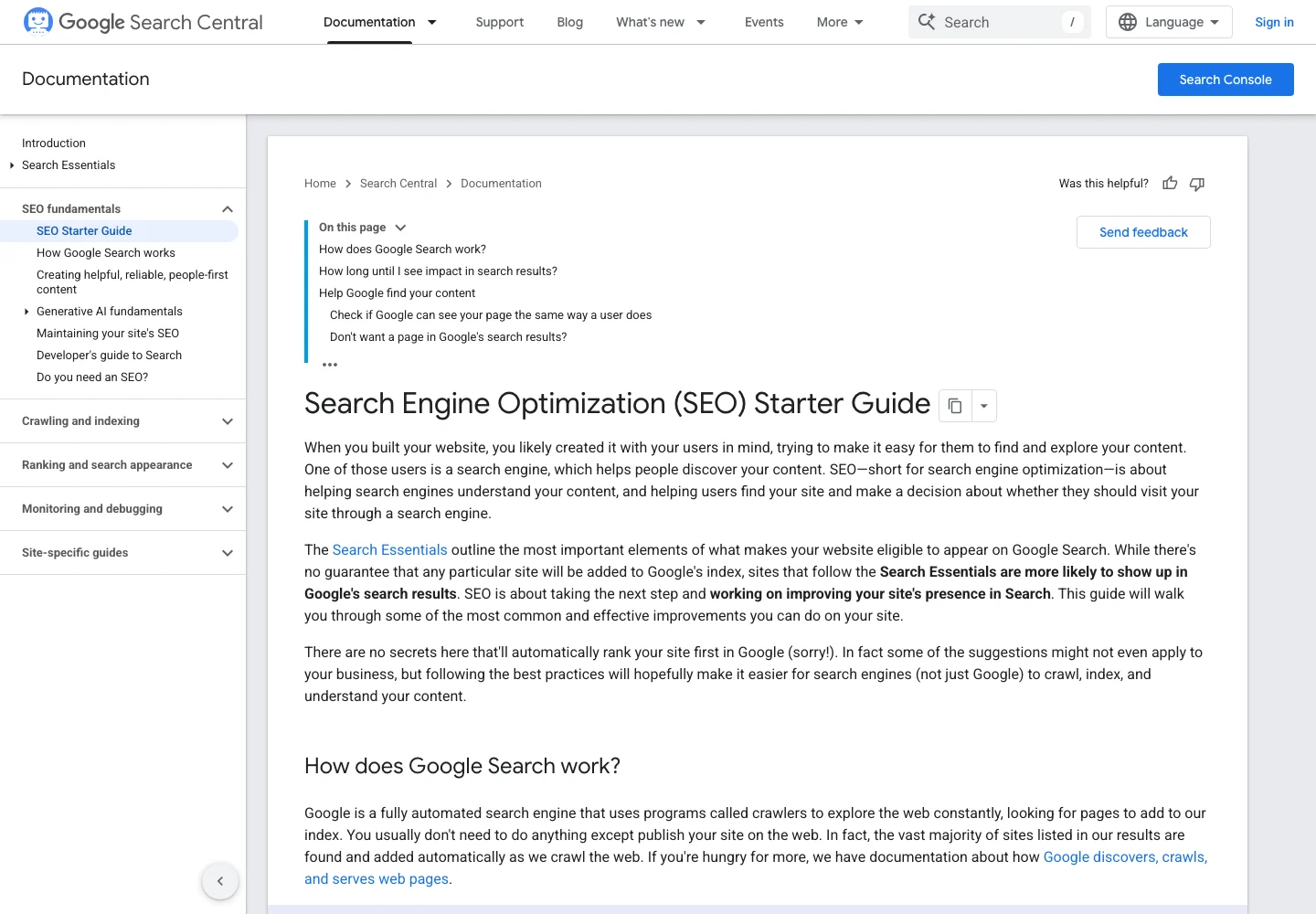Viewport: 1316px width, 914px height.
Task: Expand Monitoring and debugging section
Action: (228, 509)
